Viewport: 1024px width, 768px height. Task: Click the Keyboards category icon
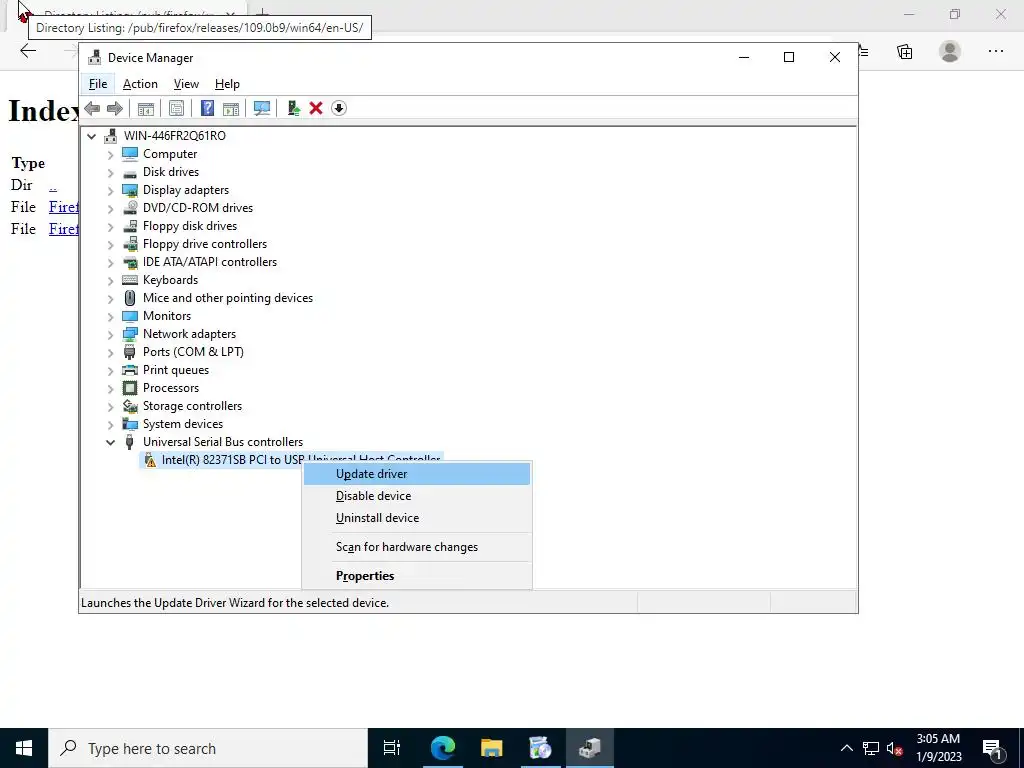pyautogui.click(x=130, y=280)
